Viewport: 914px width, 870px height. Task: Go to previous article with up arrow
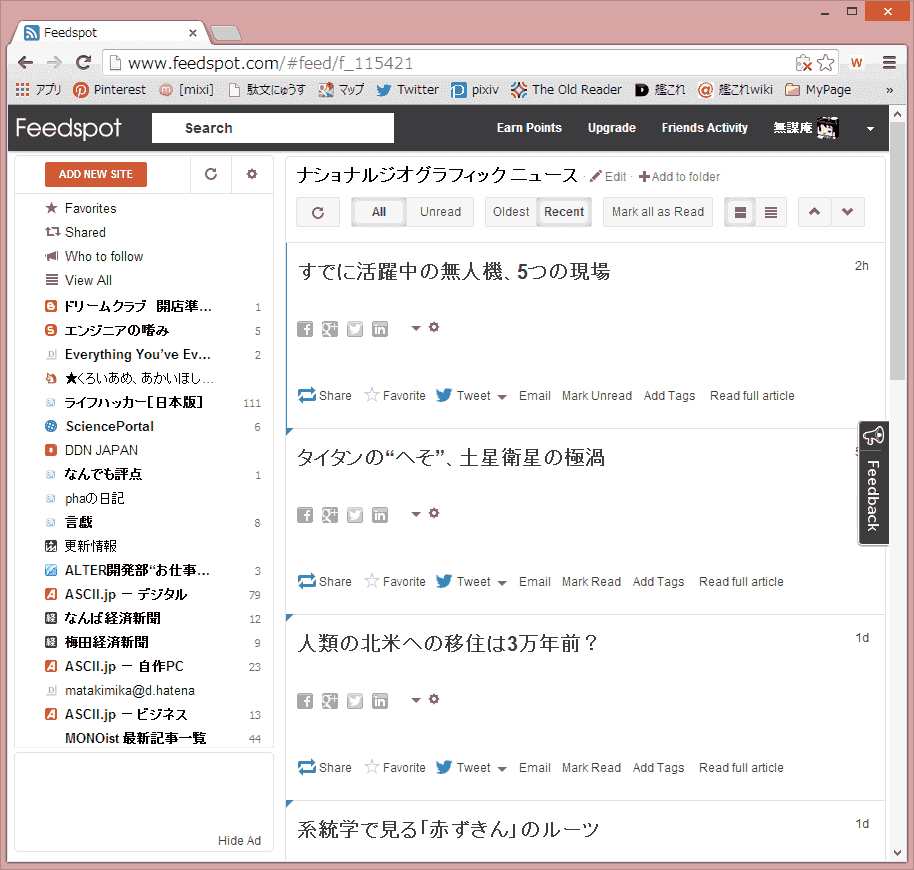[814, 212]
